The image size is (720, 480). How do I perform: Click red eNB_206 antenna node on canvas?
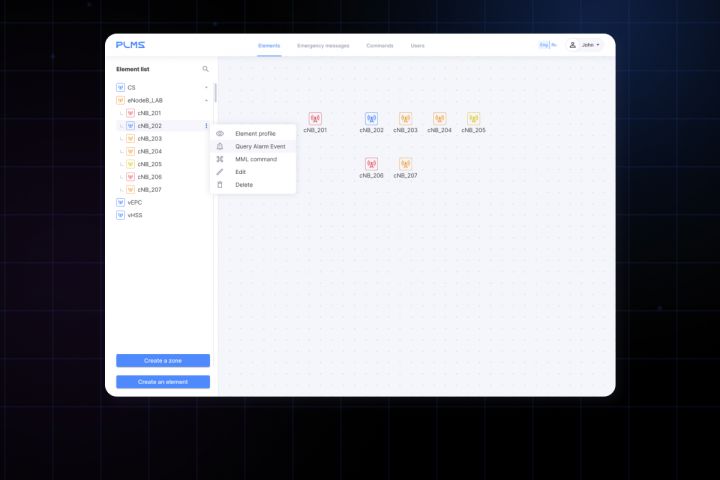tap(371, 164)
